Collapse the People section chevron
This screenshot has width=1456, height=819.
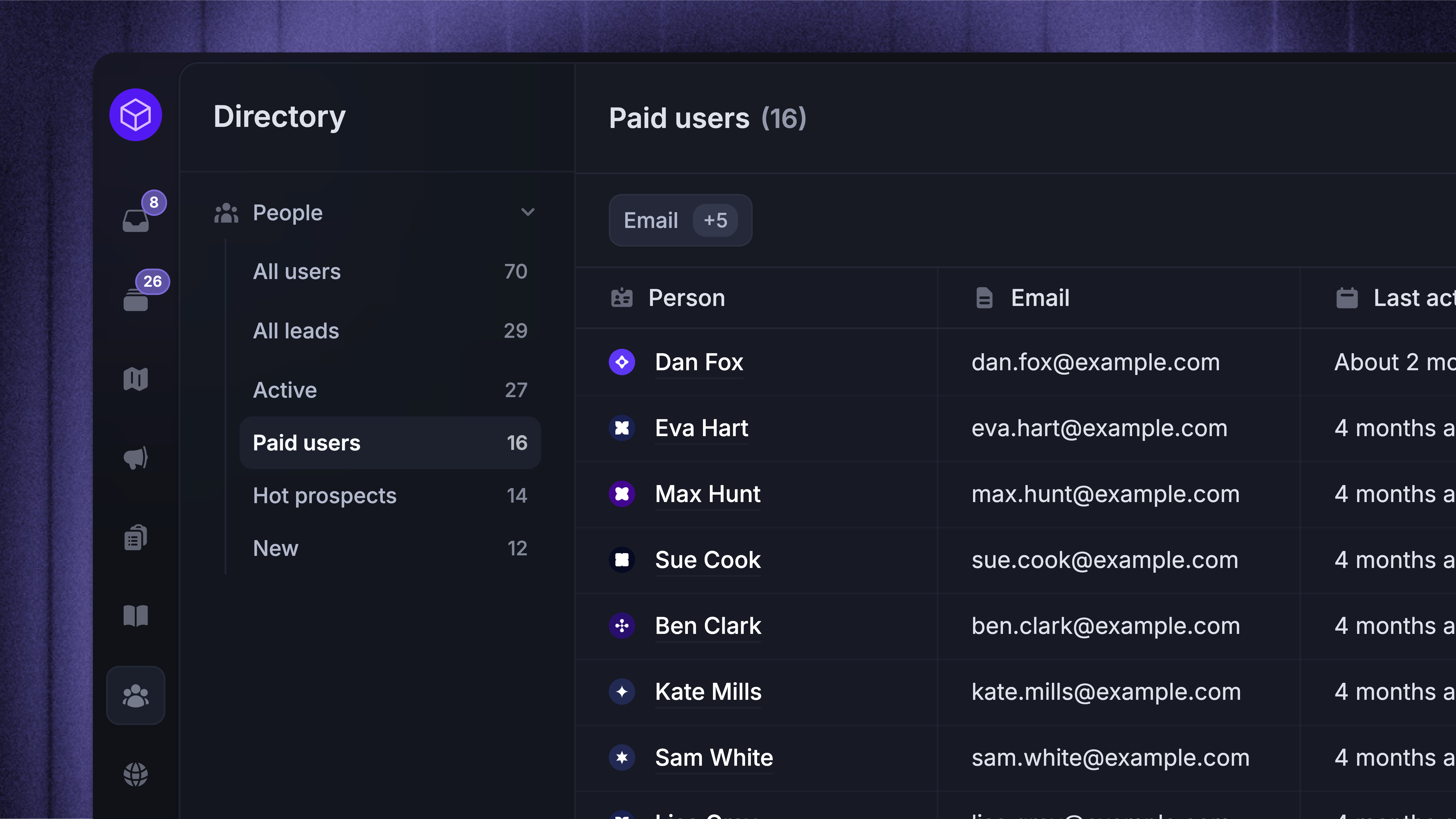(x=527, y=213)
